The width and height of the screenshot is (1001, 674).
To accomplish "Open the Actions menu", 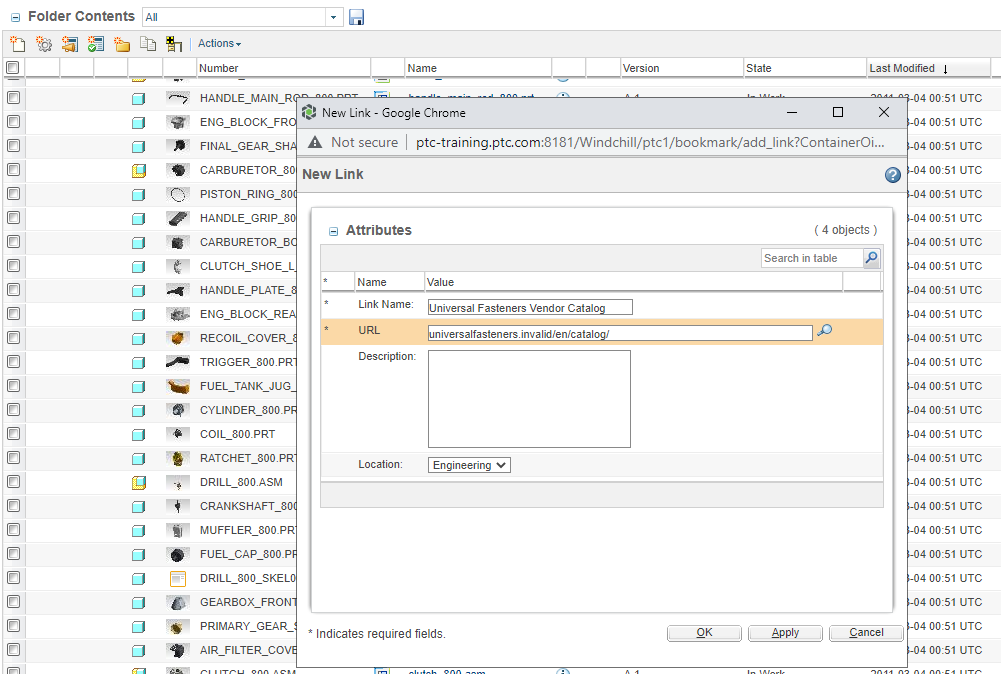I will pos(219,43).
